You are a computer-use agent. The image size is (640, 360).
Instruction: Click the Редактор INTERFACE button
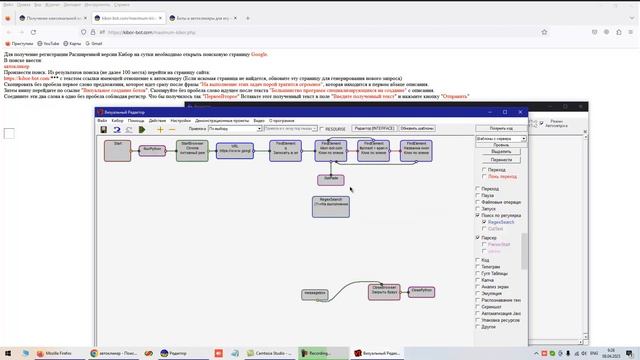point(374,129)
